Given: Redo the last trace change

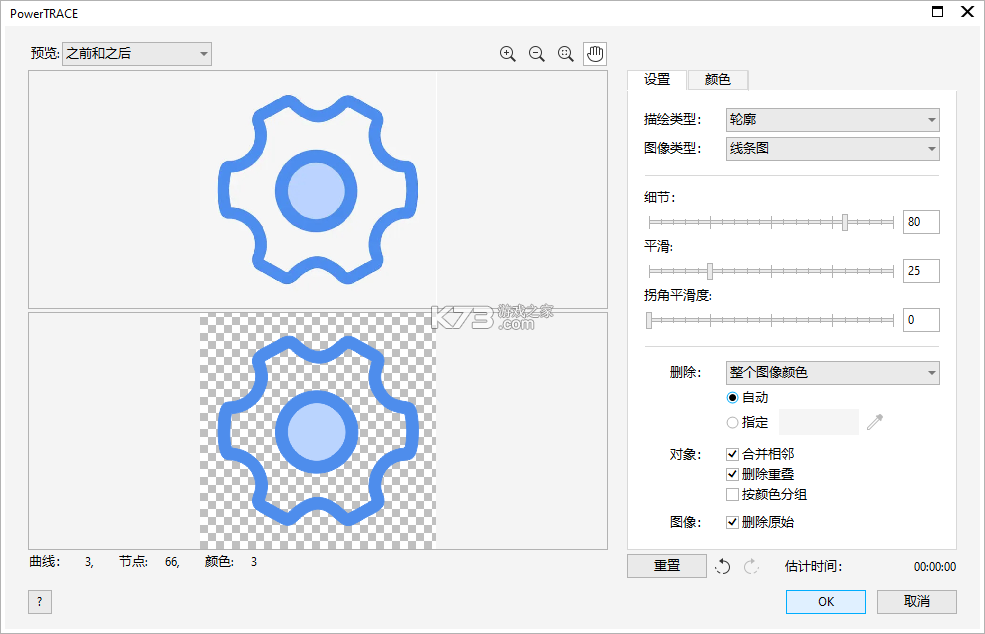Looking at the screenshot, I should click(x=751, y=566).
